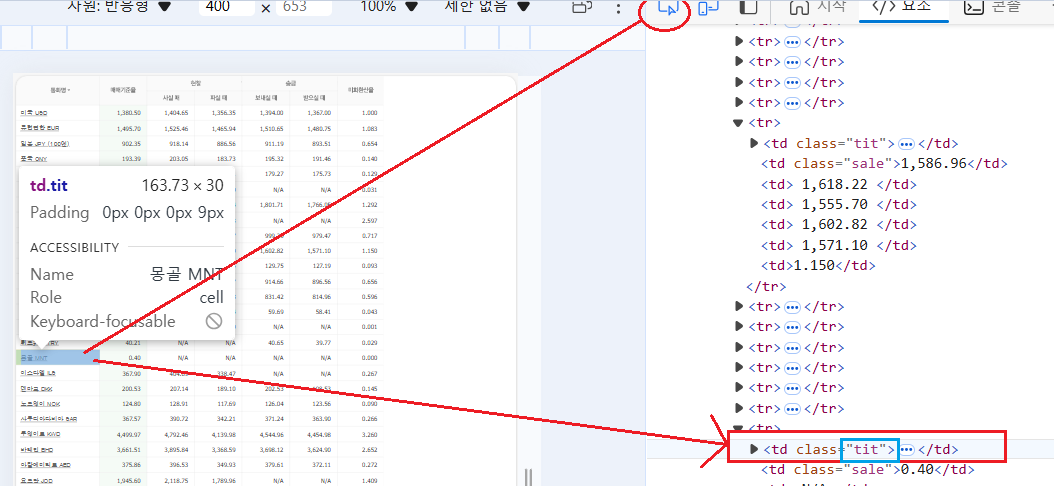This screenshot has height=486, width=1054.
Task: Open the 요르단 JOD currency link
Action: coord(34,481)
